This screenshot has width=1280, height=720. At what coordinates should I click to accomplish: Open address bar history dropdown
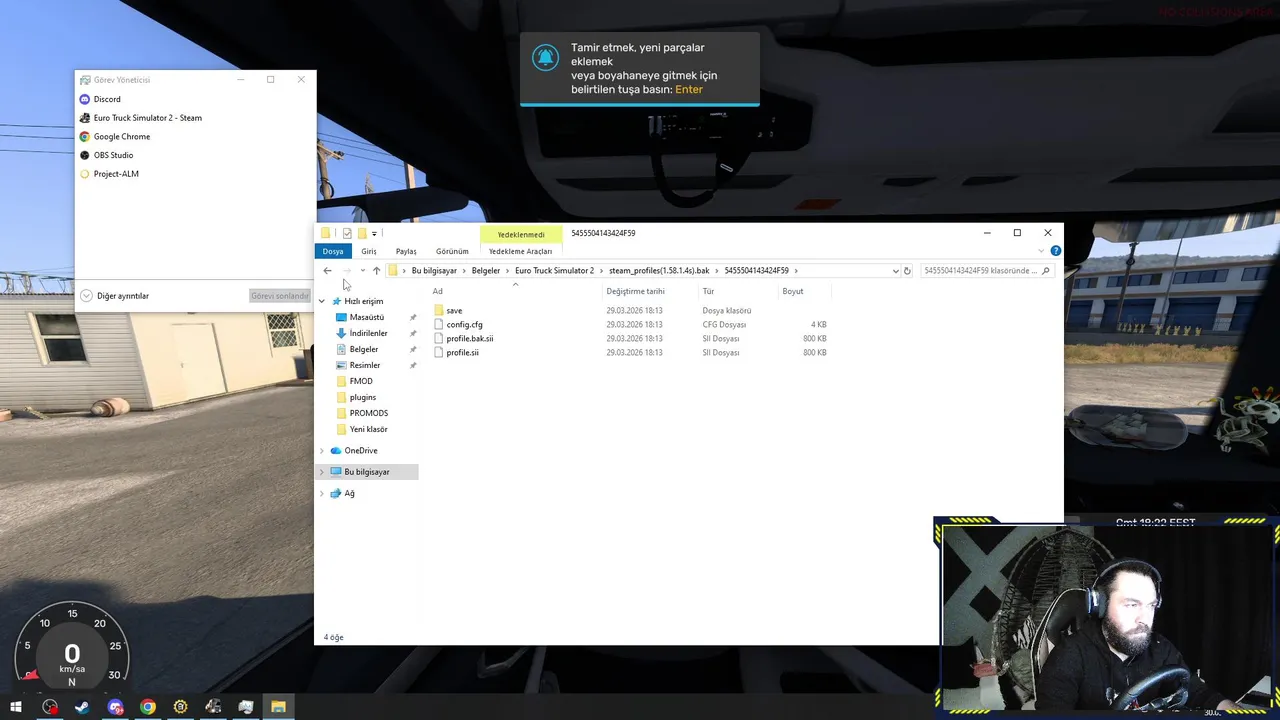tap(895, 271)
